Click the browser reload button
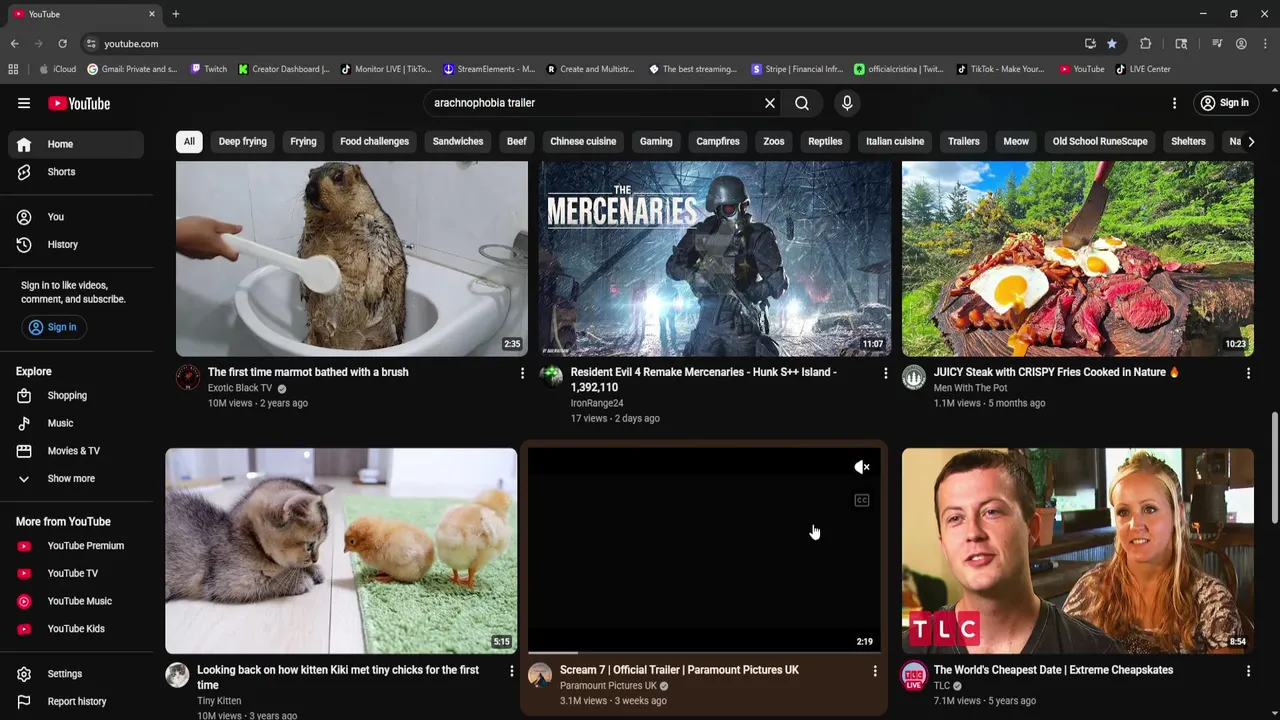Viewport: 1280px width, 720px height. click(62, 44)
